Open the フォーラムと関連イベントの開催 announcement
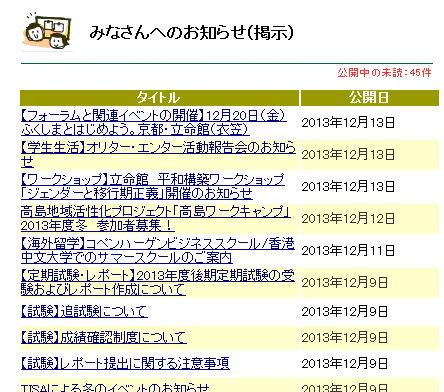This screenshot has width=444, height=392. pos(154,122)
